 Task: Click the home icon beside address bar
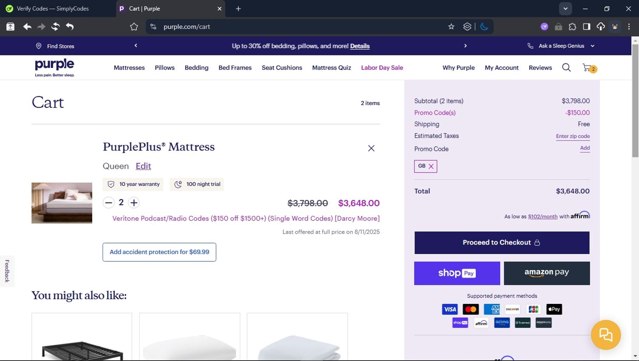point(134,26)
